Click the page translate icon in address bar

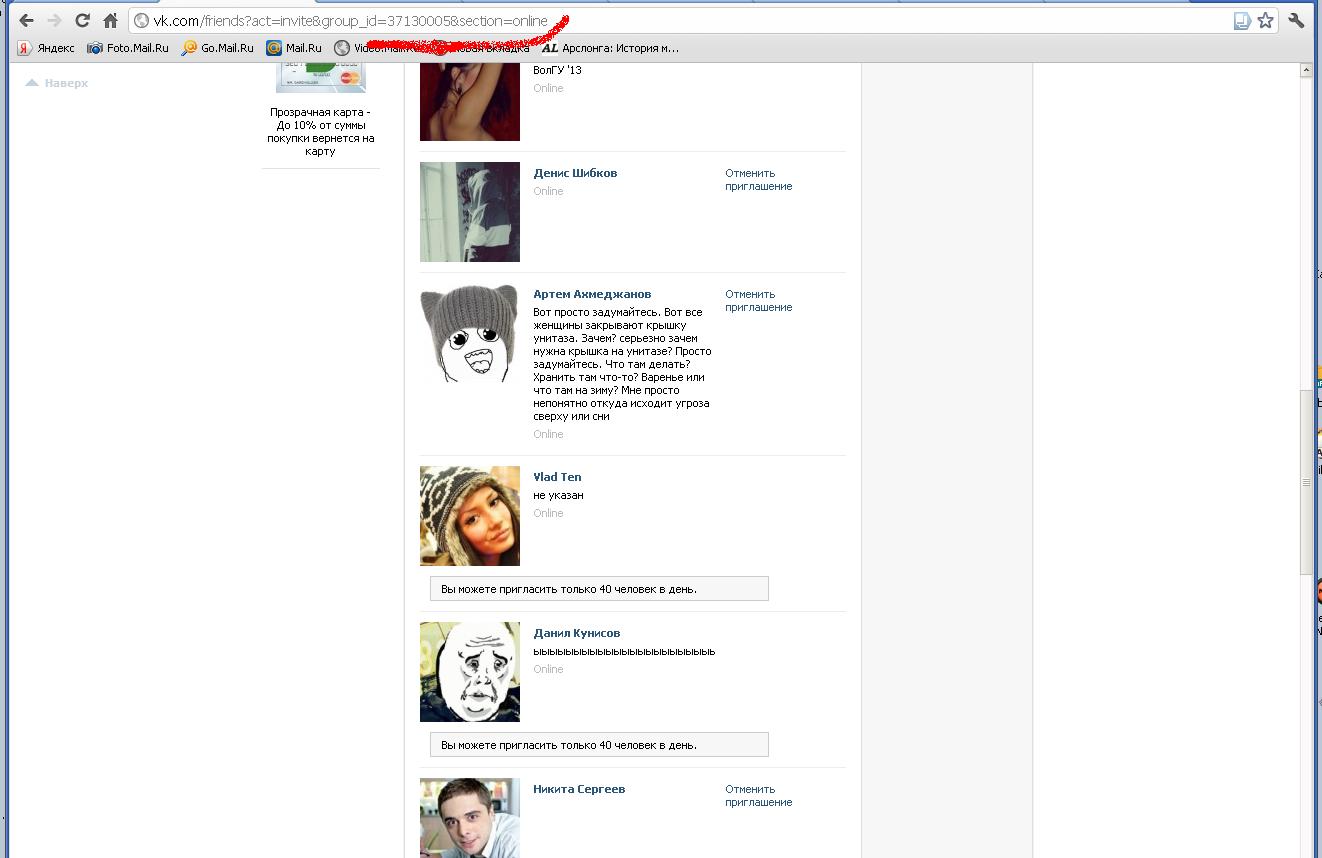tap(1242, 20)
